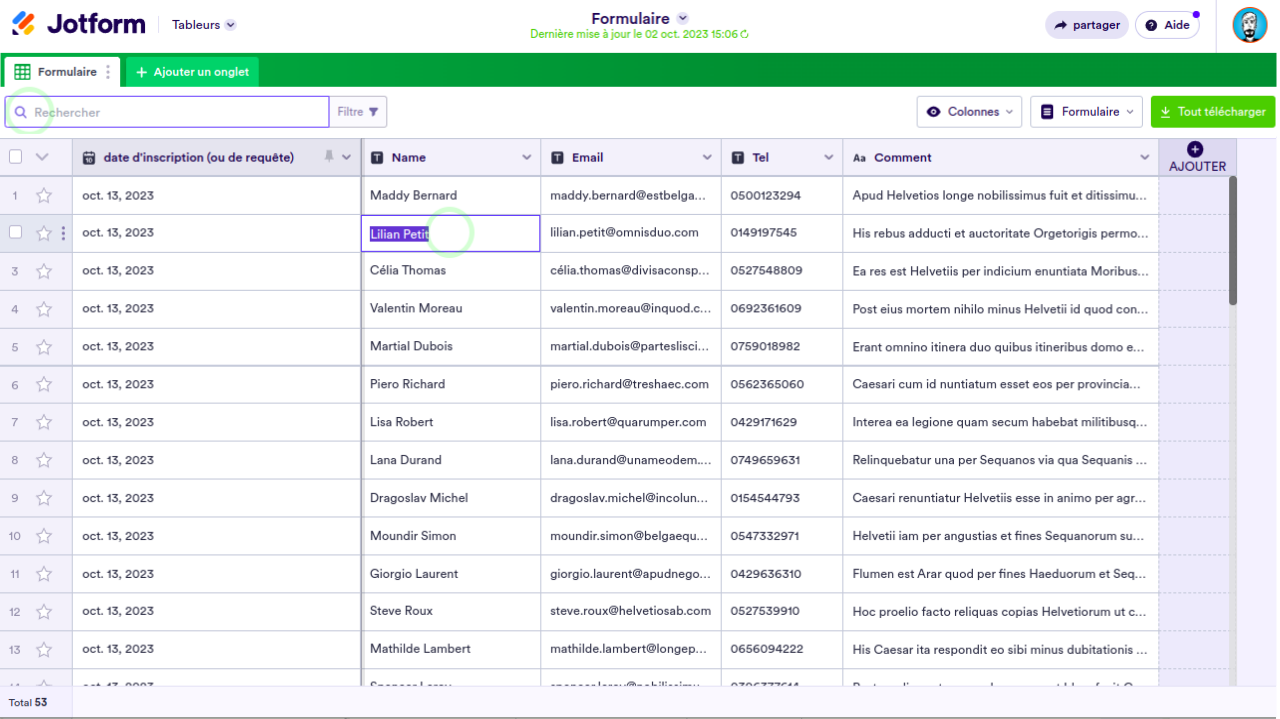
Task: Select phone number 0656094222 cell
Action: 782,650
